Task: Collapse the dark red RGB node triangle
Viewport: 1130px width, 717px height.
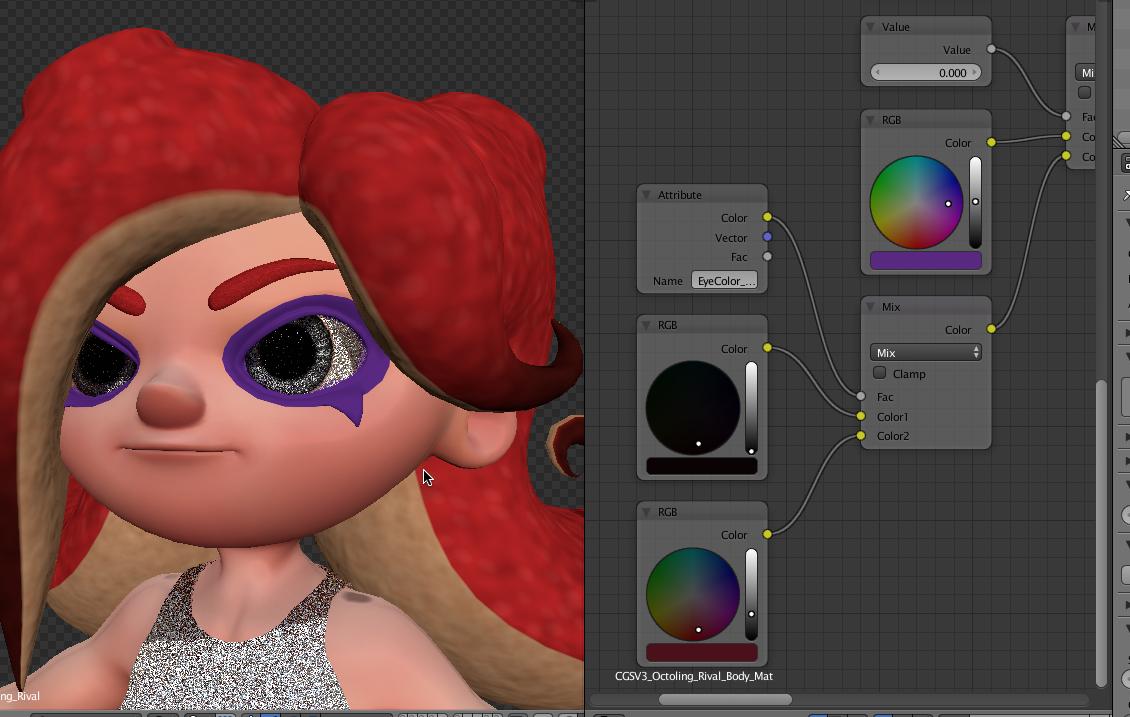Action: tap(646, 512)
